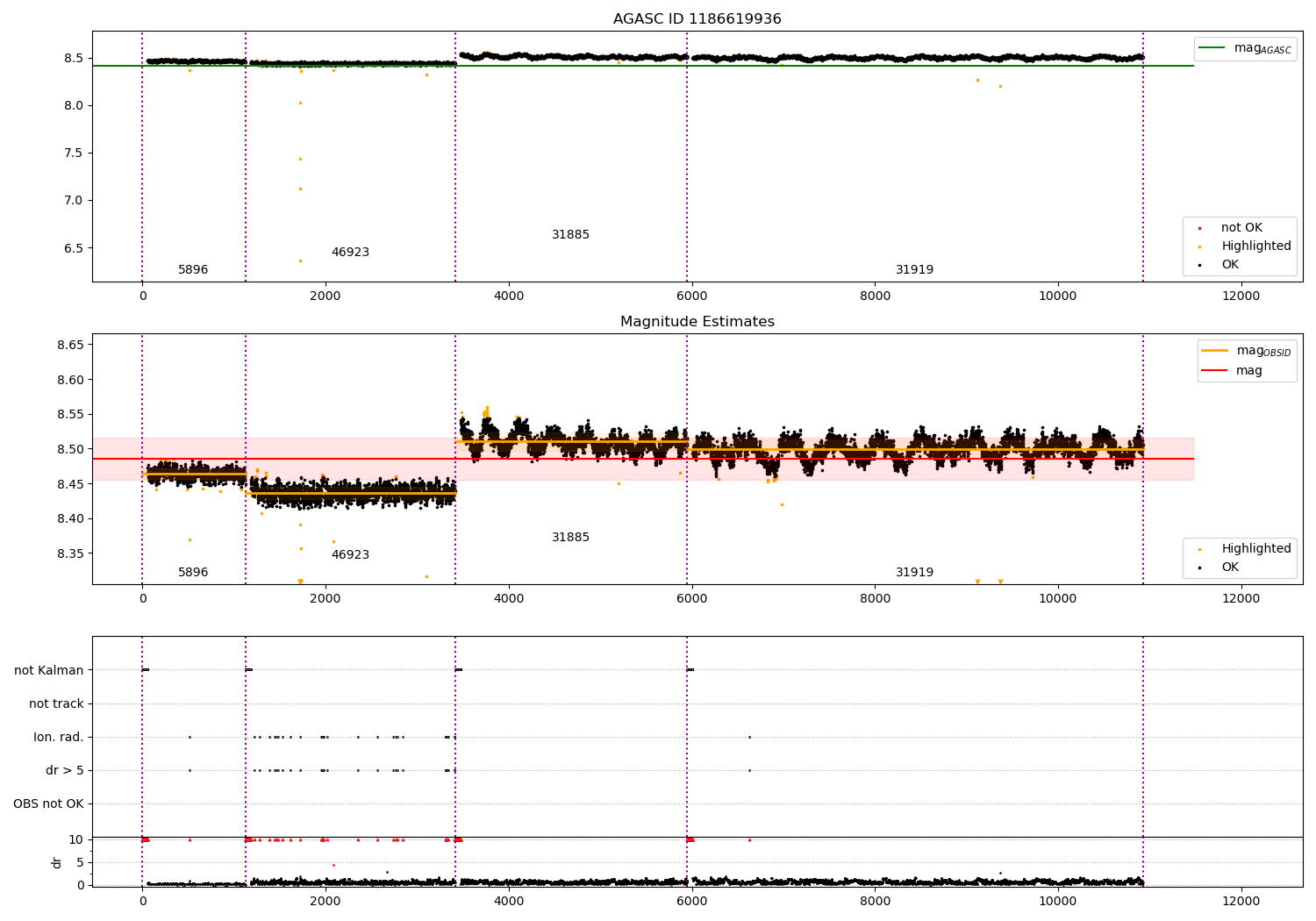The width and height of the screenshot is (1316, 921).
Task: Click the 'not Kalman' row label
Action: (x=49, y=671)
